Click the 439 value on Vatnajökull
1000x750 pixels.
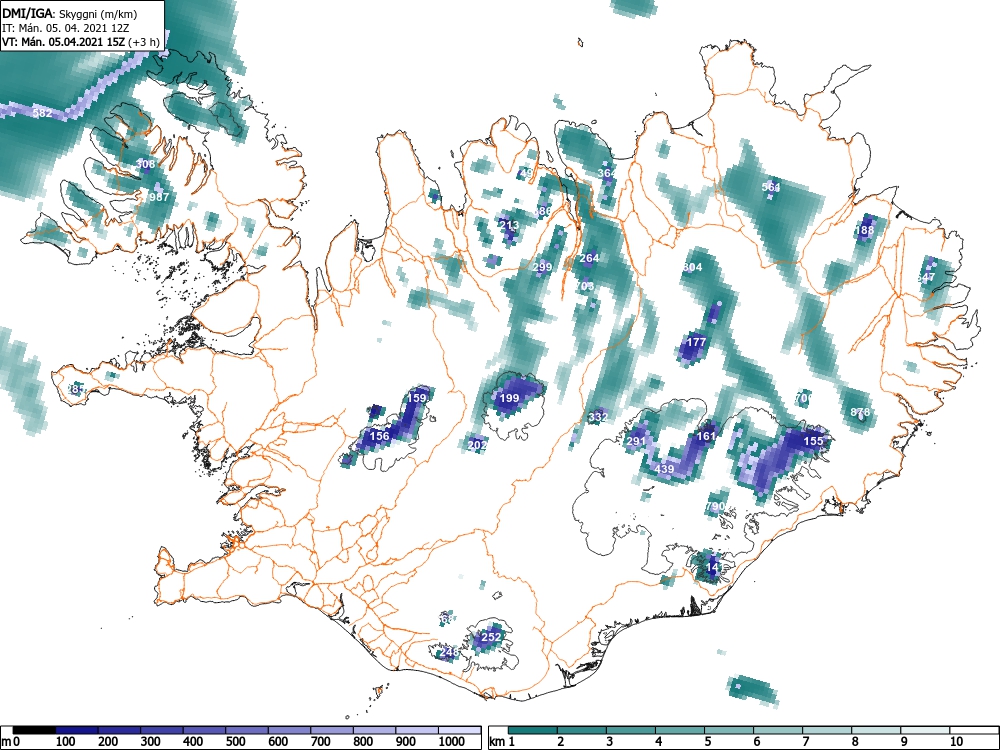point(665,469)
